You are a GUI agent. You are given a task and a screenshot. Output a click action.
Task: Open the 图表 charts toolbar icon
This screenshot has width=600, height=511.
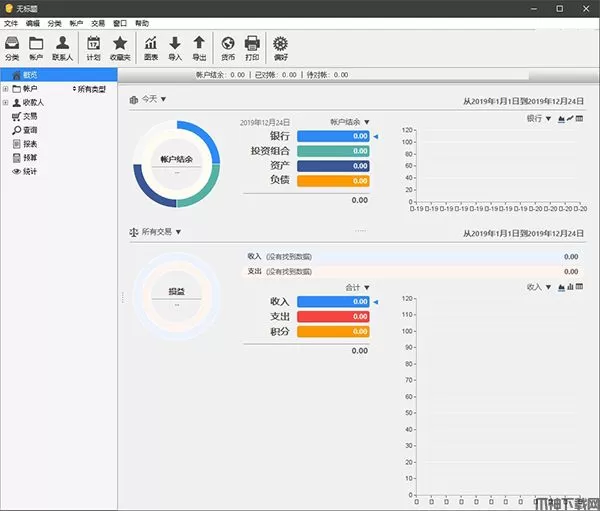(151, 48)
